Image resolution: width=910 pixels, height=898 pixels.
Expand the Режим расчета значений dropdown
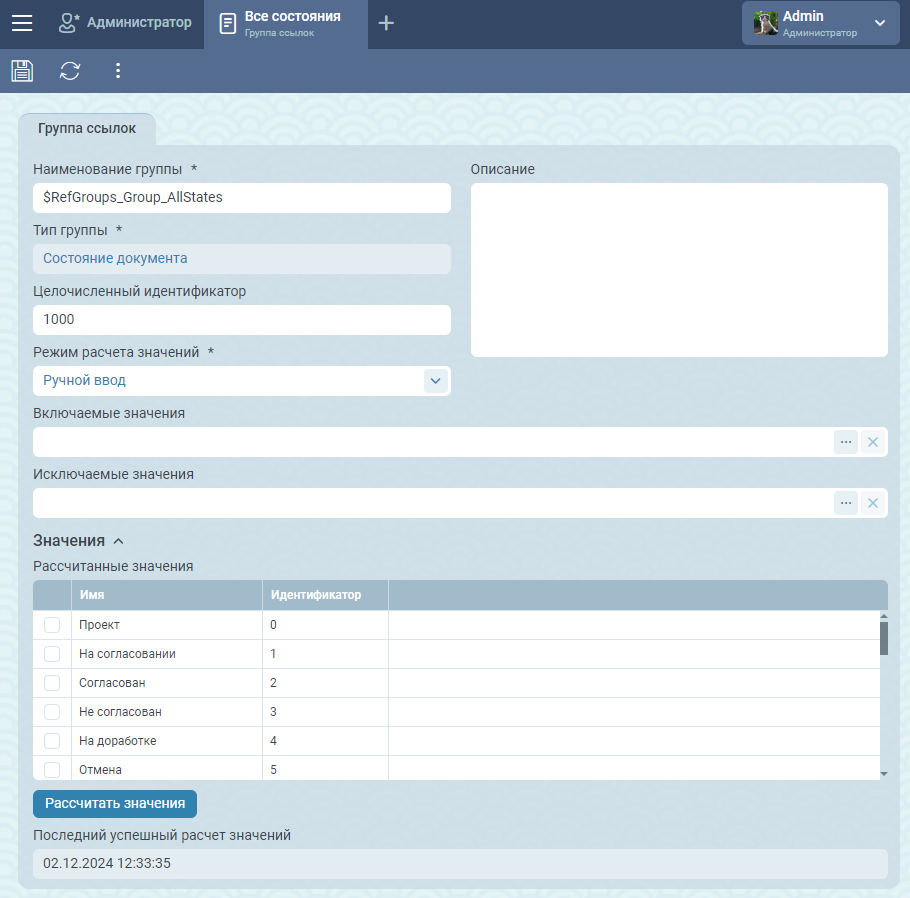tap(435, 381)
